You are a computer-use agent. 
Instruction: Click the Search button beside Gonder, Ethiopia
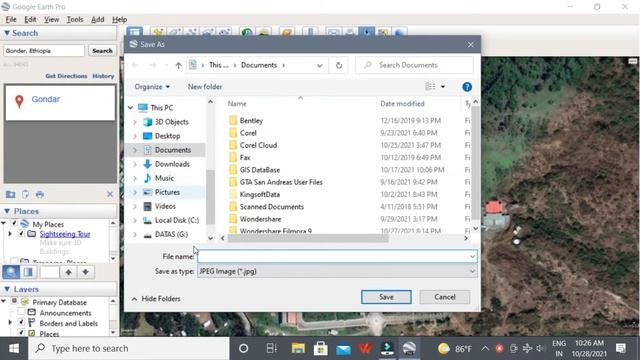[102, 51]
